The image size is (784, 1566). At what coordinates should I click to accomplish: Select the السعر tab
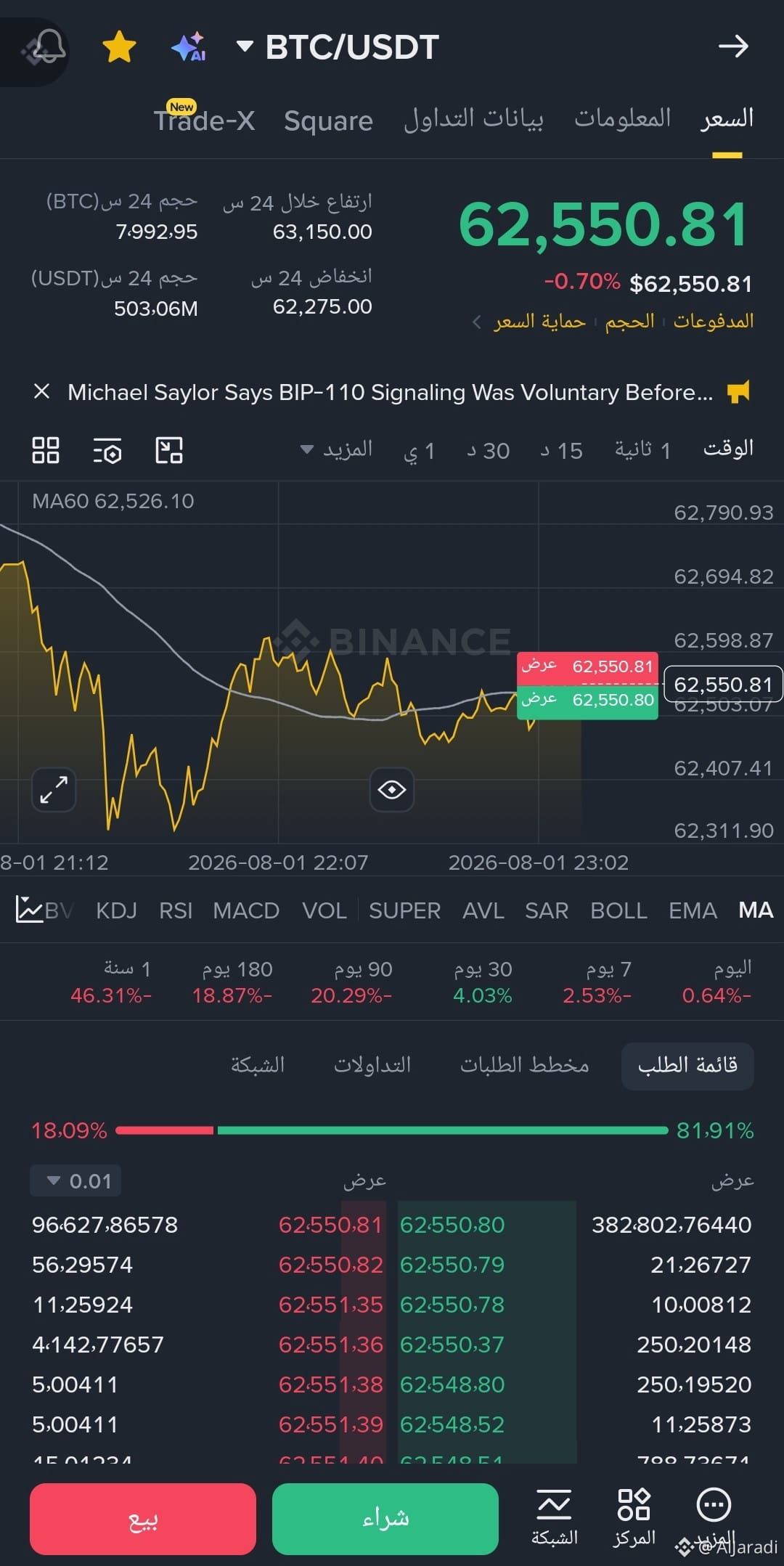tap(727, 118)
